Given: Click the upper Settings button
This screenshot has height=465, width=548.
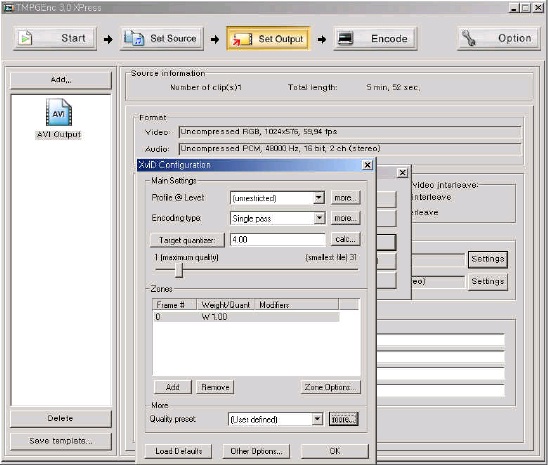Looking at the screenshot, I should [x=488, y=259].
